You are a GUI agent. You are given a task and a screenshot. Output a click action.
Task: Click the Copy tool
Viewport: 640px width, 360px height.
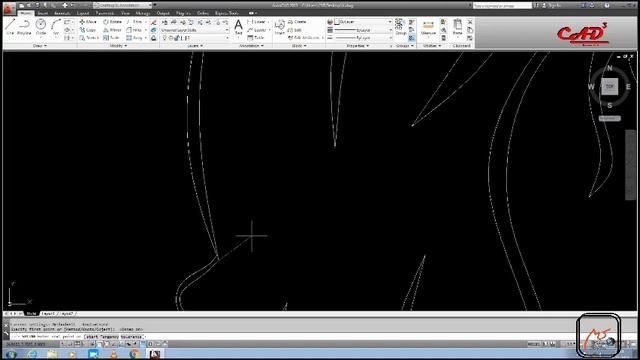(x=88, y=30)
